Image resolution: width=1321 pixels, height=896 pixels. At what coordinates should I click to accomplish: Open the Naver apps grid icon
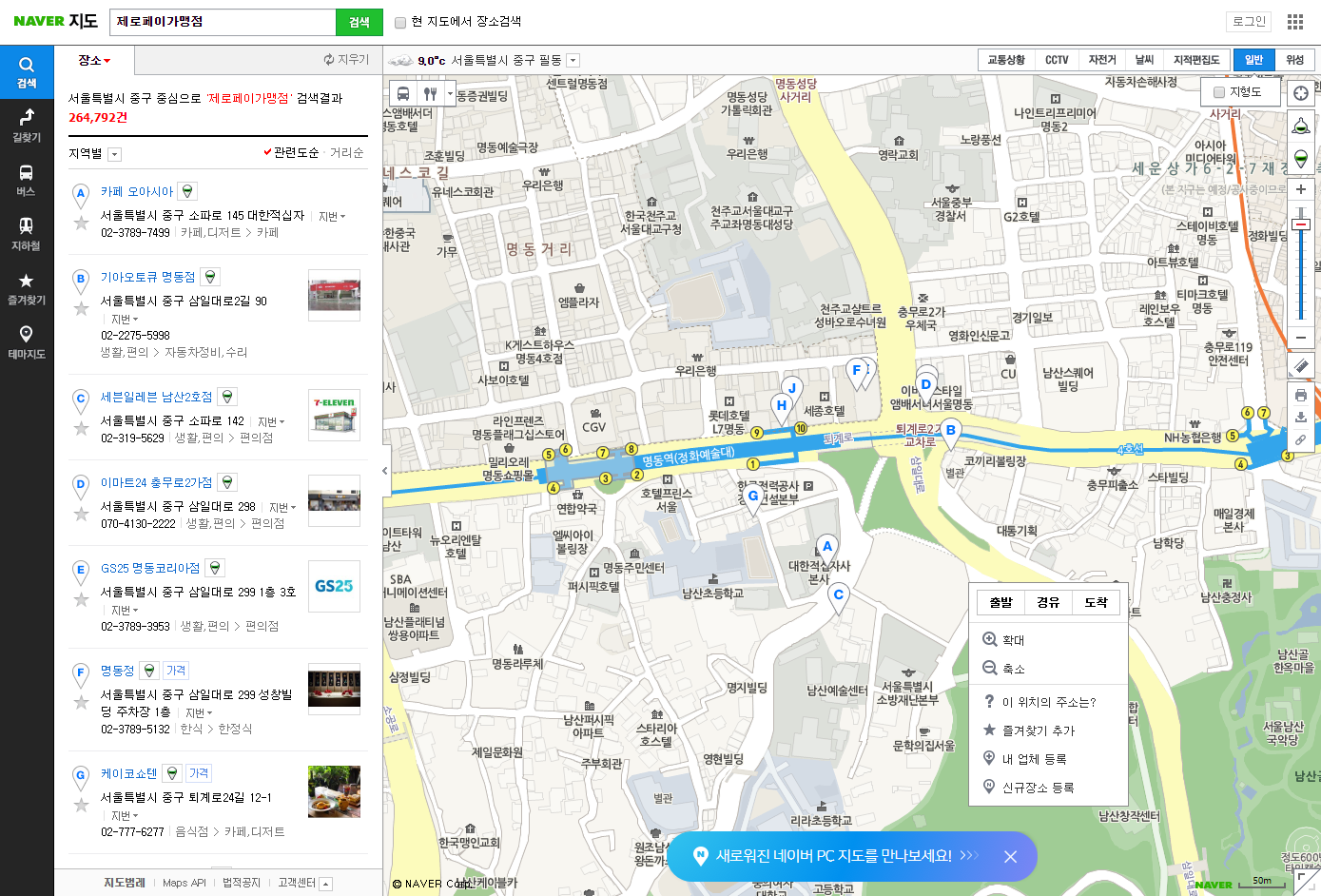pos(1294,22)
